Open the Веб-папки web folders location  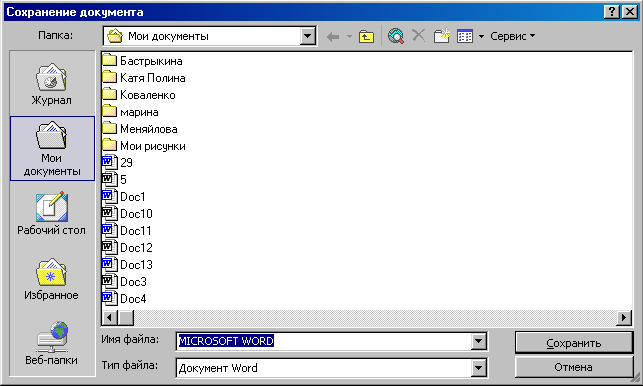pyautogui.click(x=52, y=344)
